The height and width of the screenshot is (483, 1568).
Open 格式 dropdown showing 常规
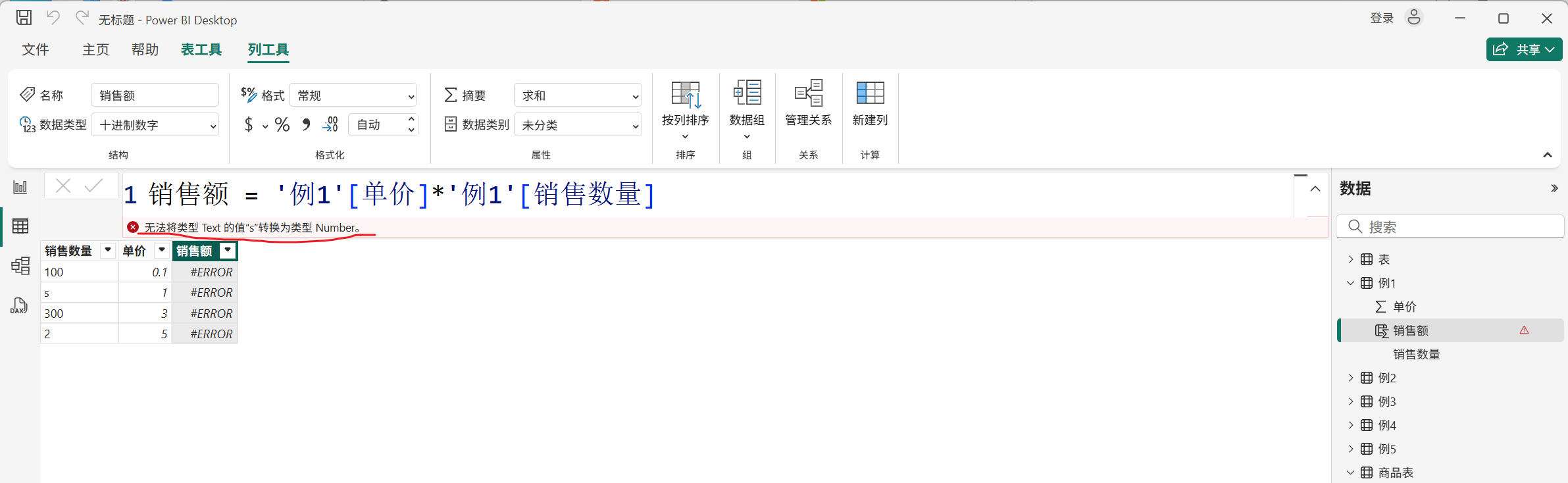(x=353, y=95)
